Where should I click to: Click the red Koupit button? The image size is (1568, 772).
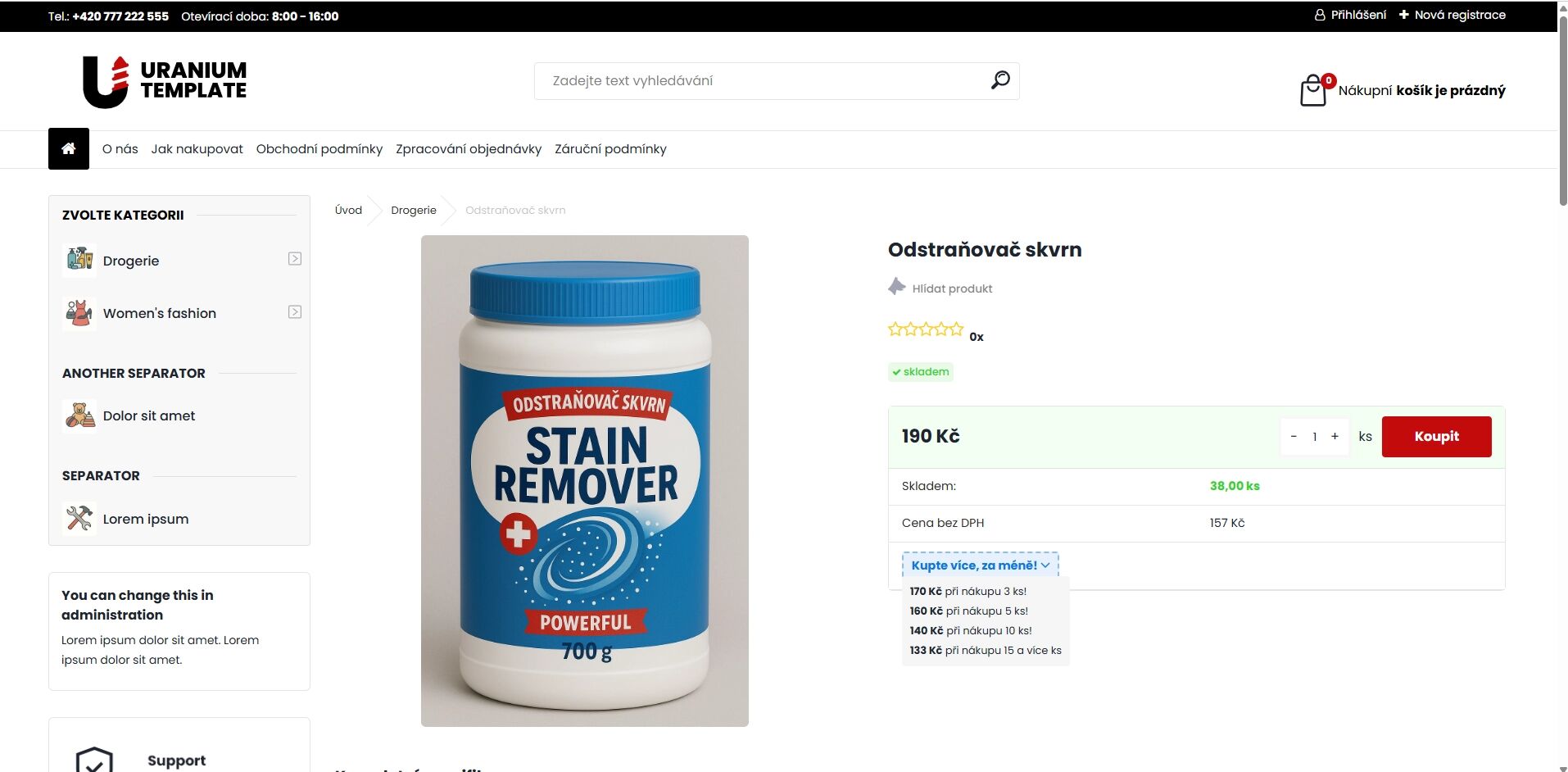point(1436,436)
